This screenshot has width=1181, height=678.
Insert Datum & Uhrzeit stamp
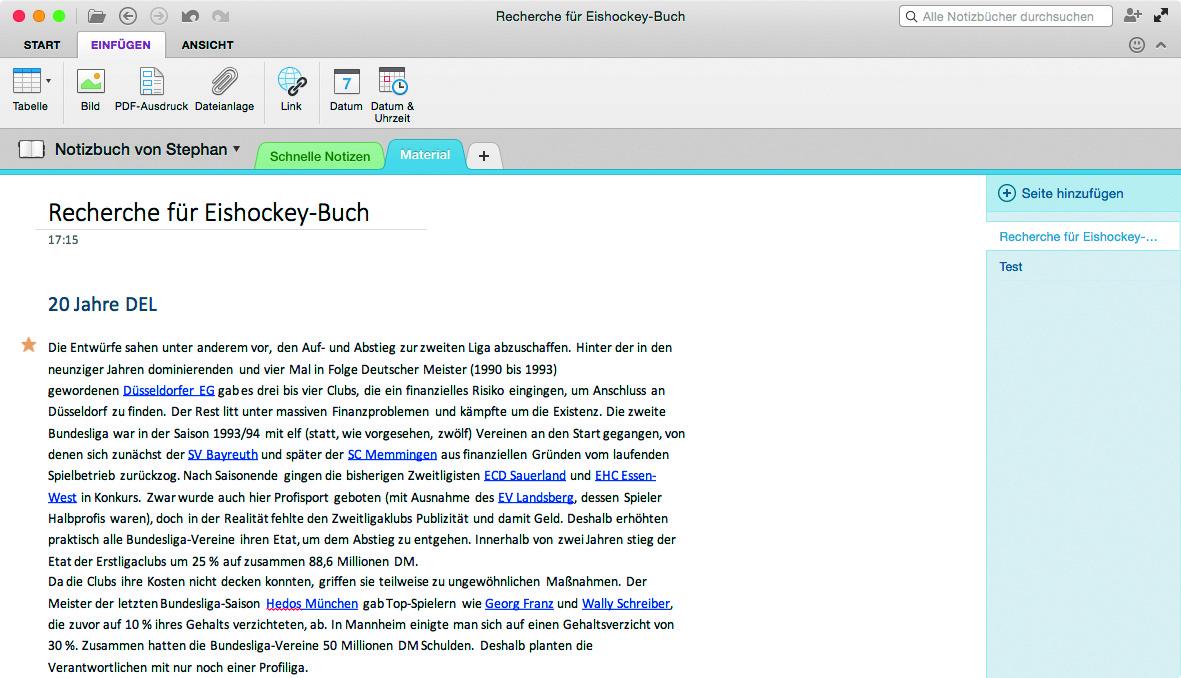392,95
